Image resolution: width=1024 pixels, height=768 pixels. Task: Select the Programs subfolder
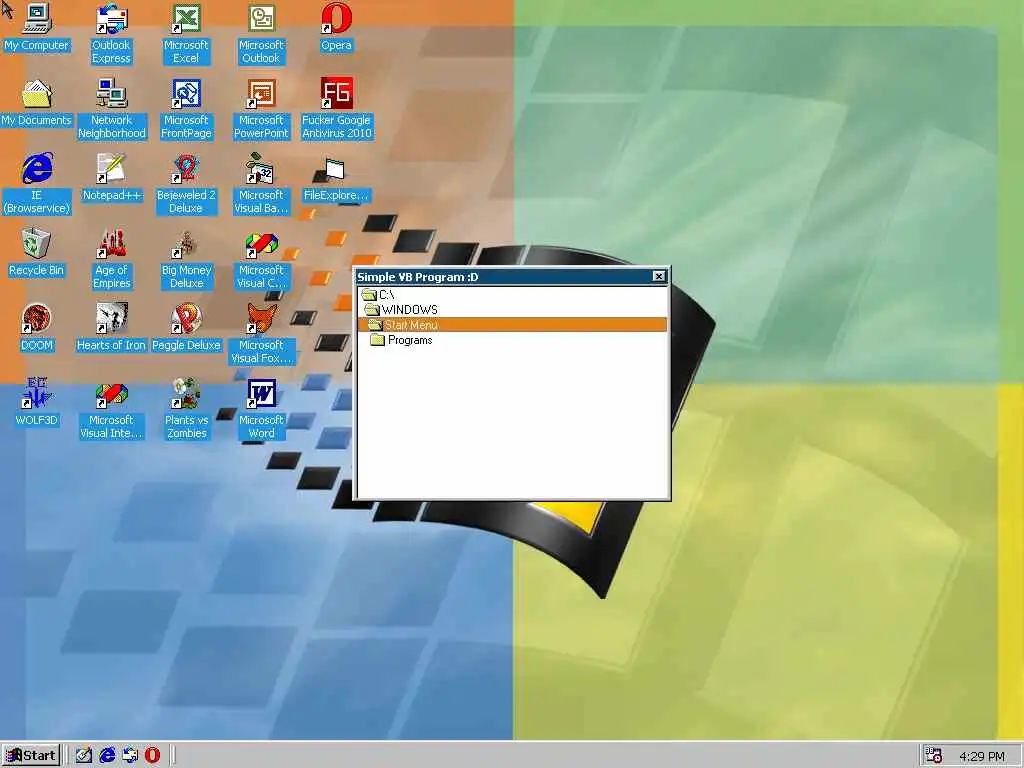(x=513, y=340)
